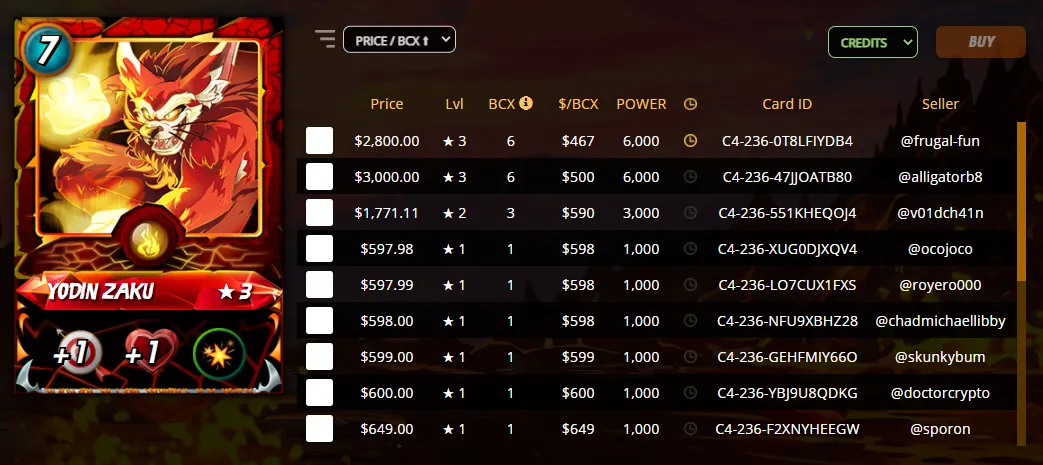Image resolution: width=1043 pixels, height=465 pixels.
Task: Click the clock icon in column header
Action: (690, 104)
